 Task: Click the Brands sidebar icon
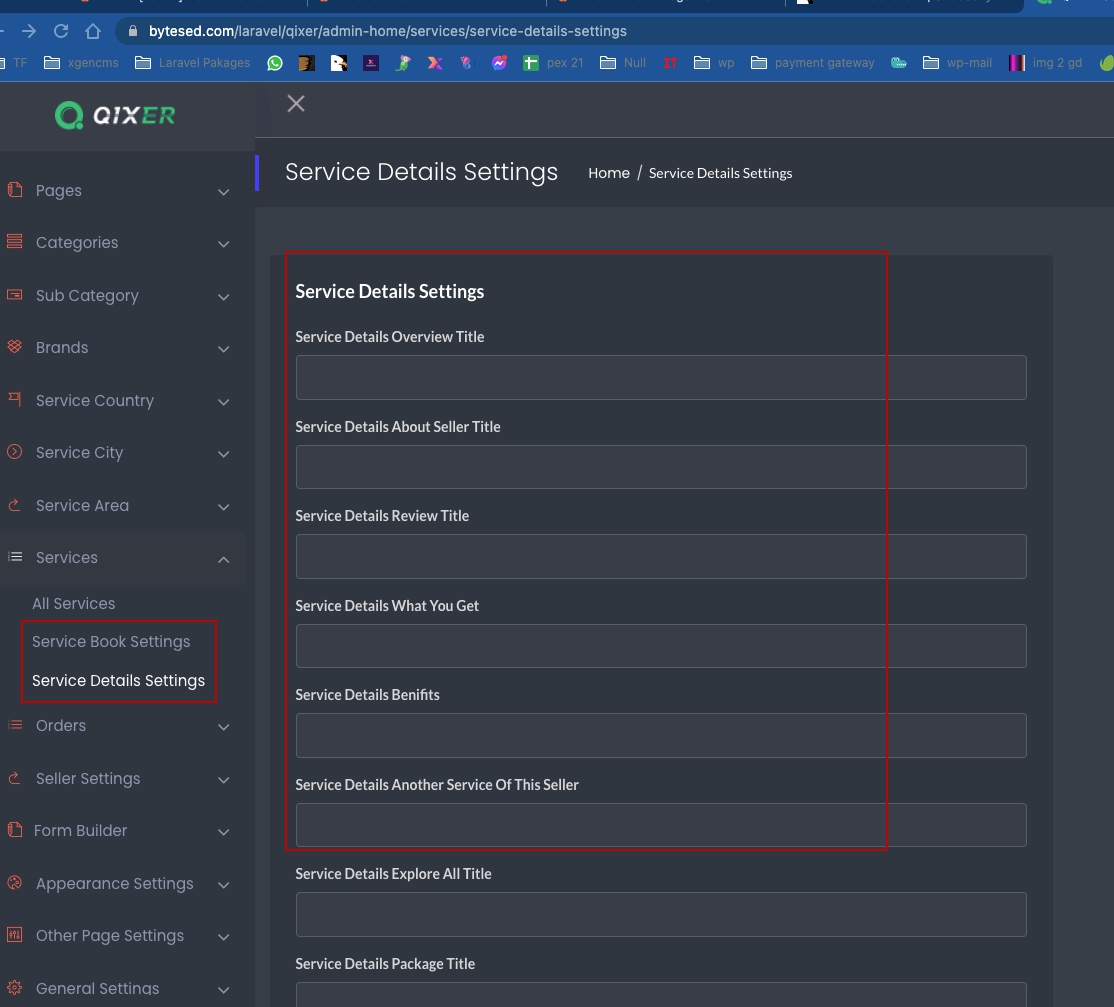(15, 347)
